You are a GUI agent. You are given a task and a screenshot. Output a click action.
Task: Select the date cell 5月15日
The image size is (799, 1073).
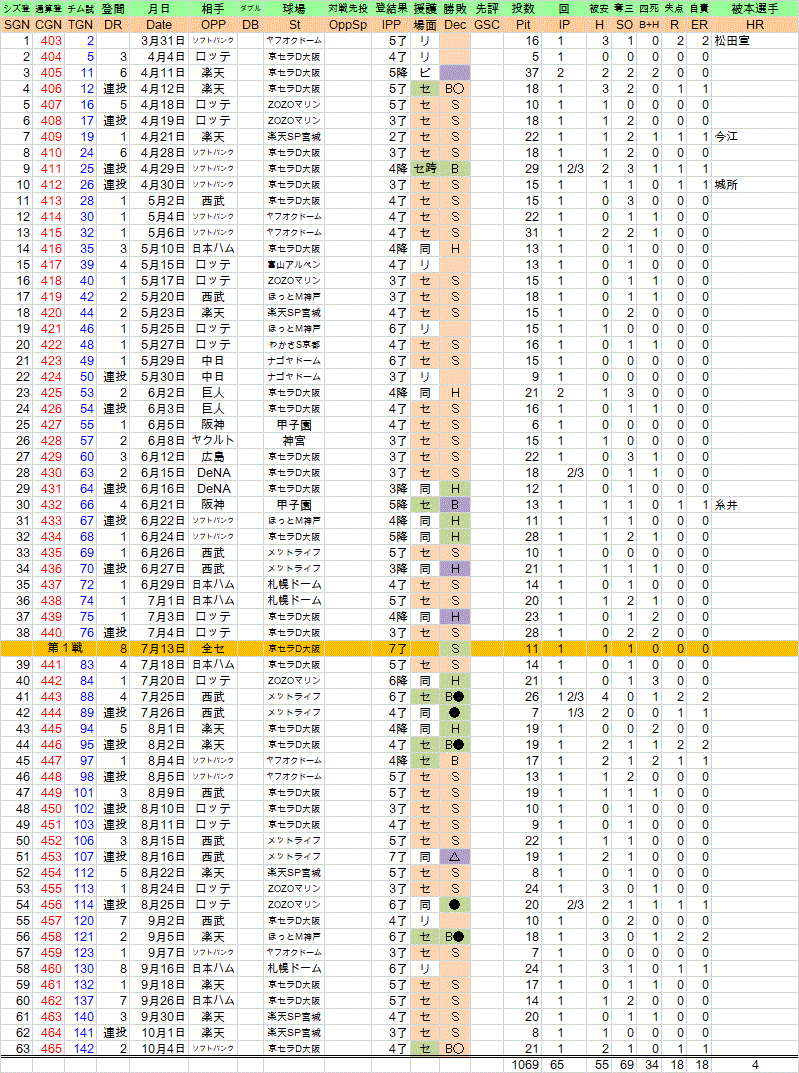click(x=159, y=265)
